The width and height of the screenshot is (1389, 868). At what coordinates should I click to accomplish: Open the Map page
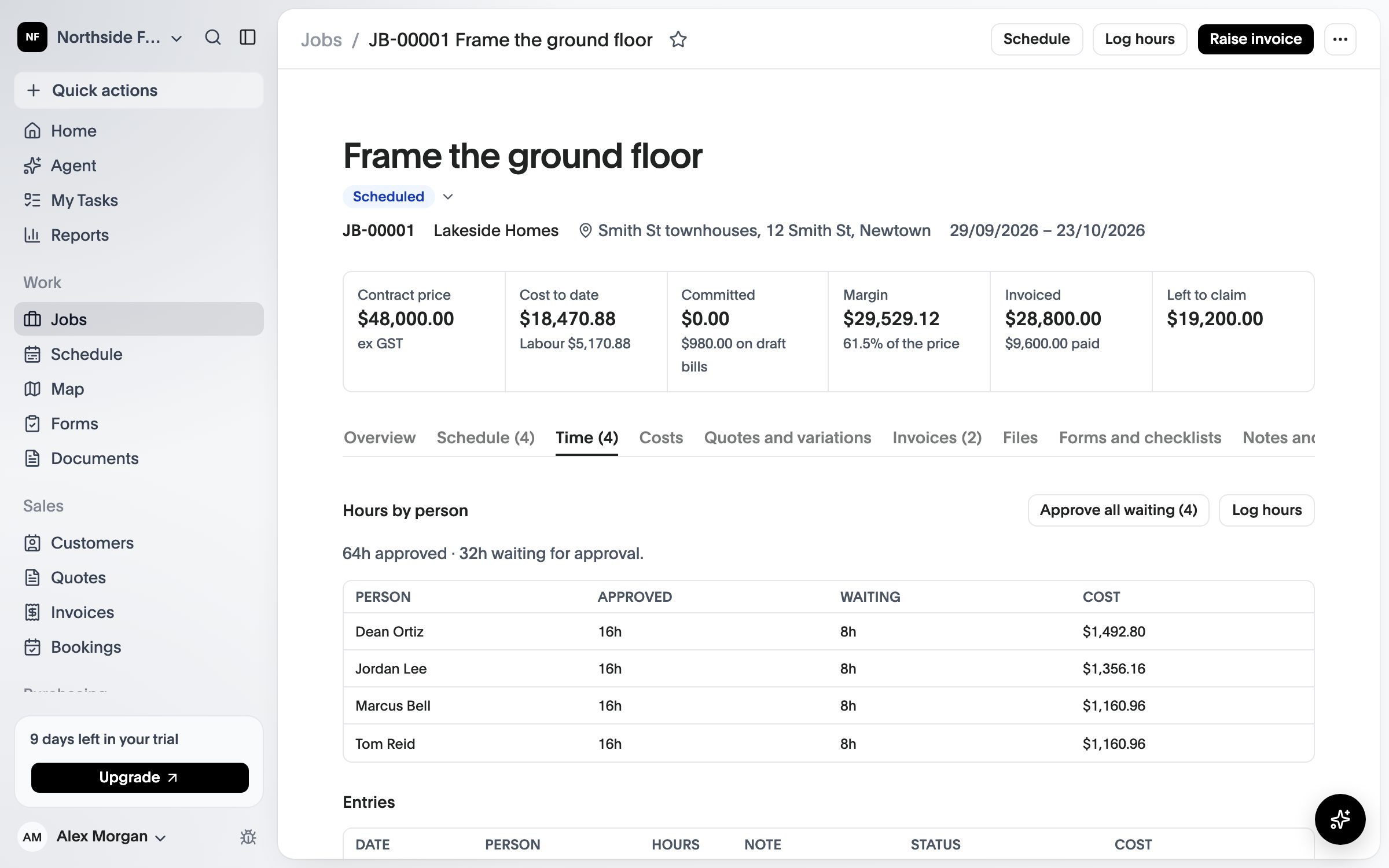click(x=138, y=389)
